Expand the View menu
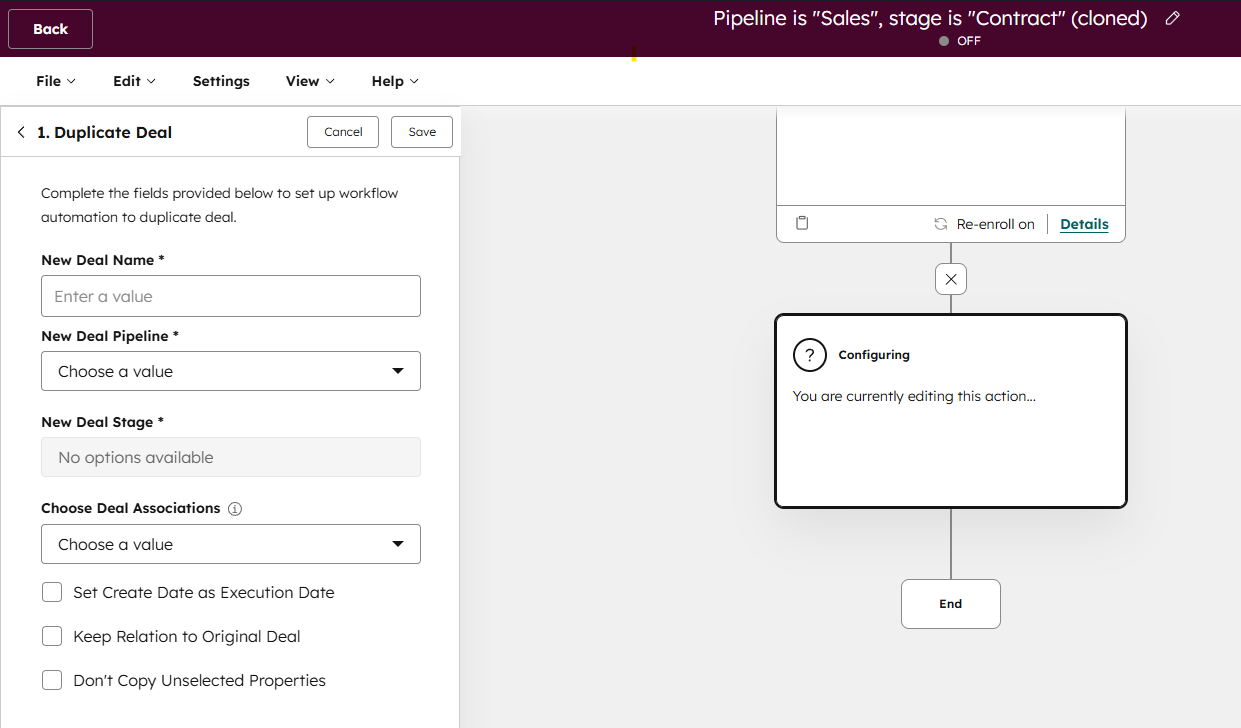 310,81
